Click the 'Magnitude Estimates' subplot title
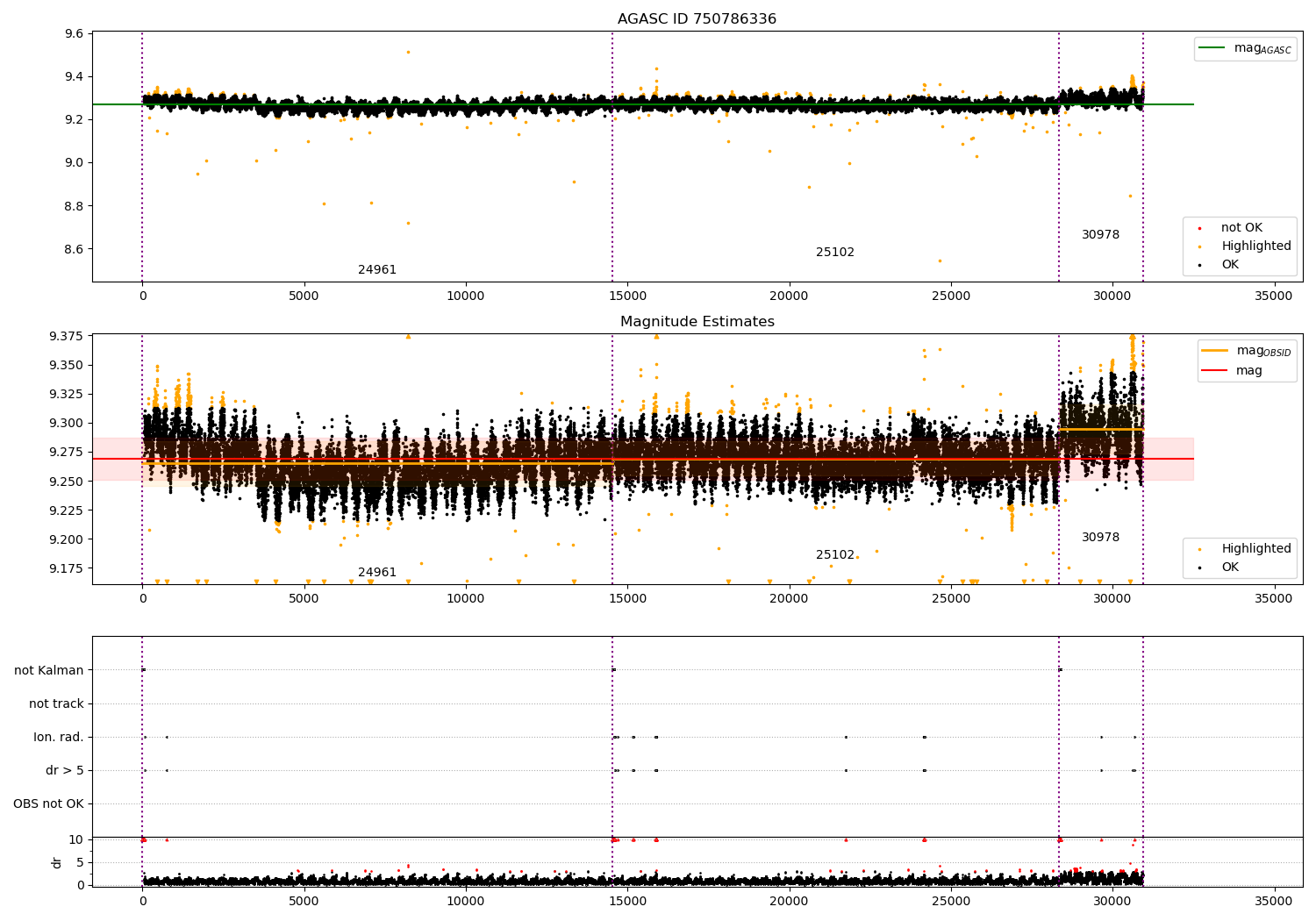 coord(697,322)
